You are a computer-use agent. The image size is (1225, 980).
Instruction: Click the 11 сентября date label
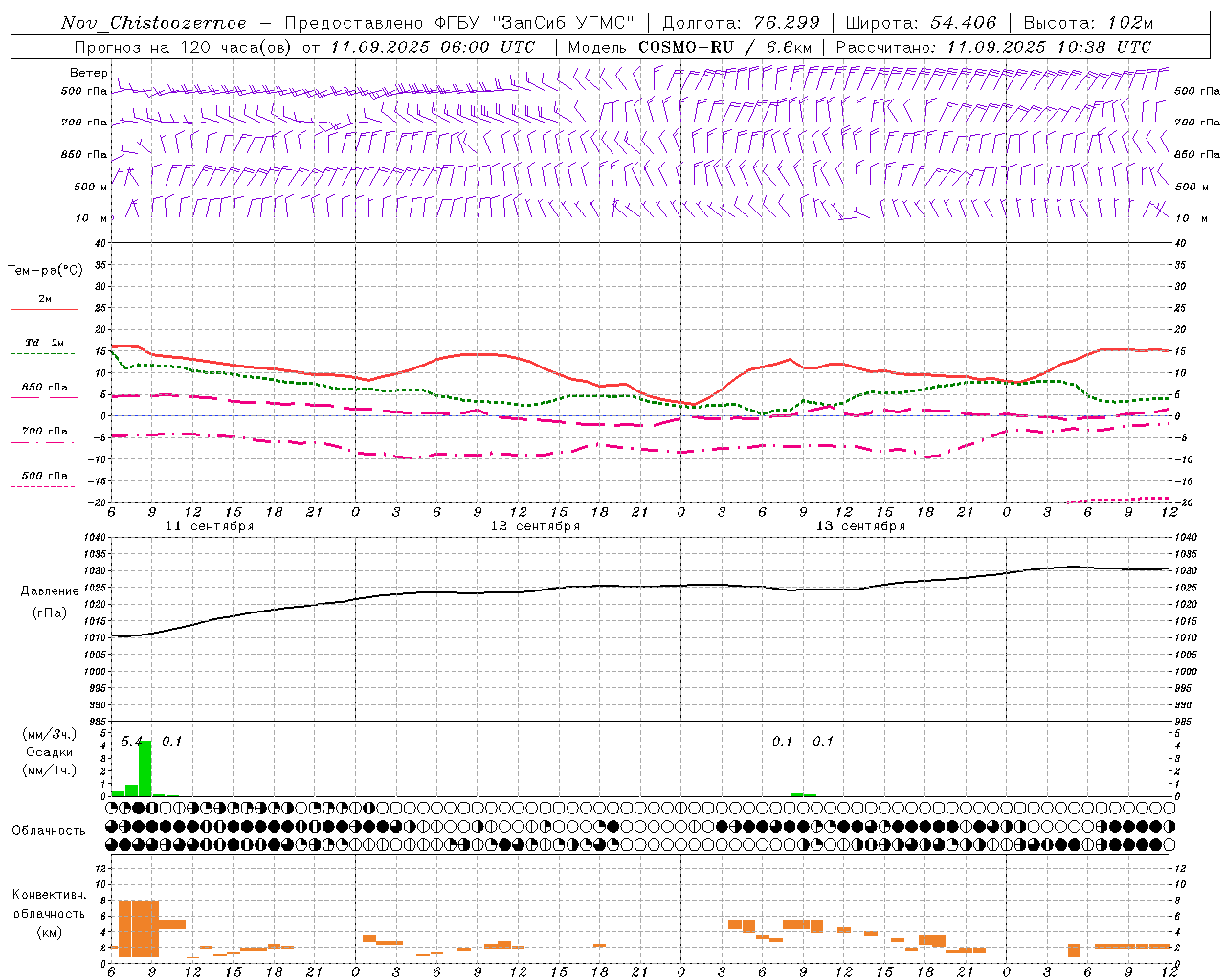[x=210, y=526]
